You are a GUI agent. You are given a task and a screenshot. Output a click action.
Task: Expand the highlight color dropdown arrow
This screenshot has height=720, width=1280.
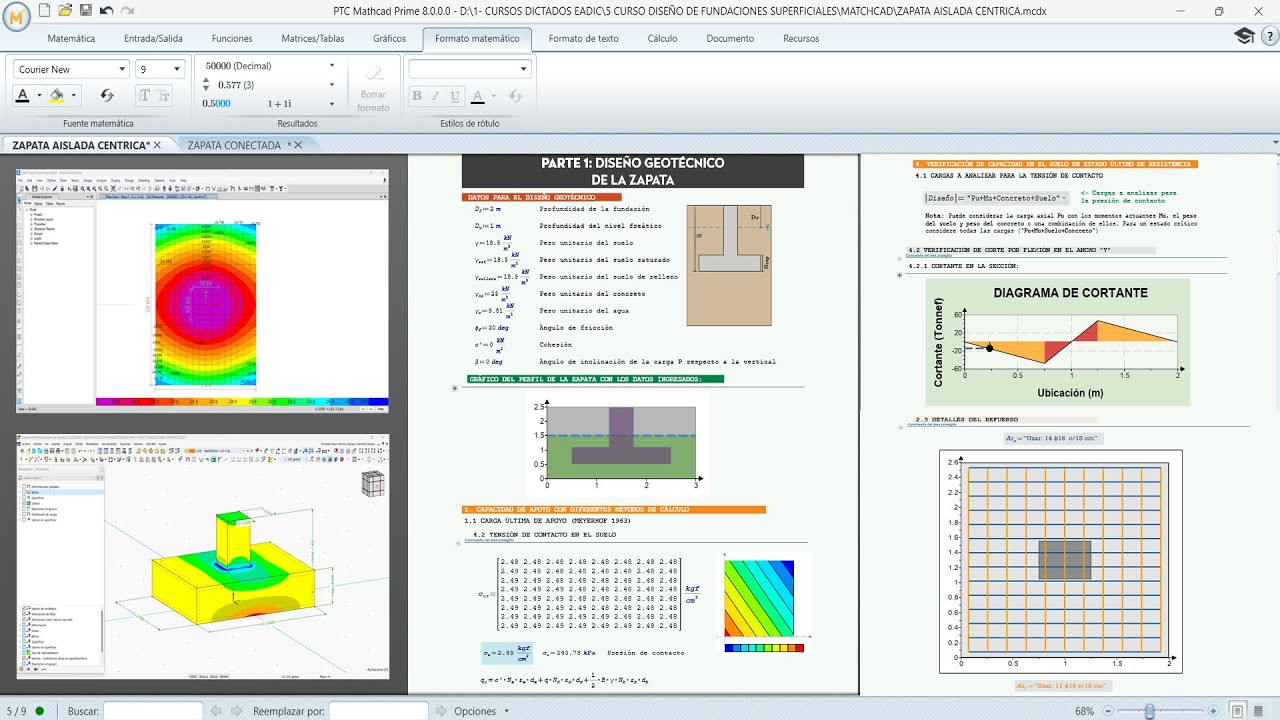tap(73, 96)
